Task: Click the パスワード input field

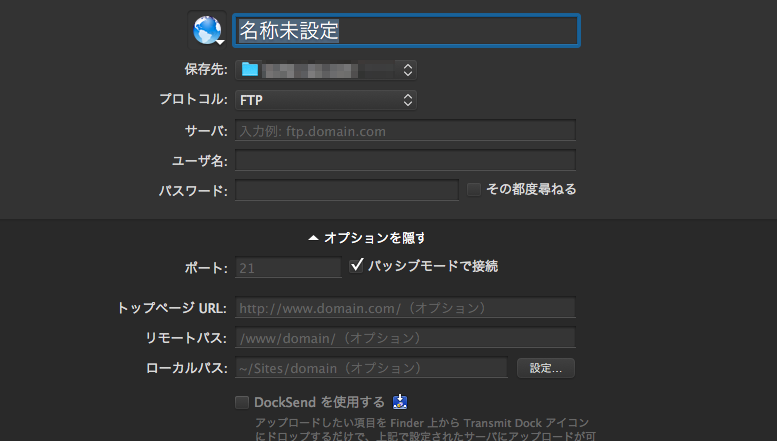Action: [x=347, y=190]
